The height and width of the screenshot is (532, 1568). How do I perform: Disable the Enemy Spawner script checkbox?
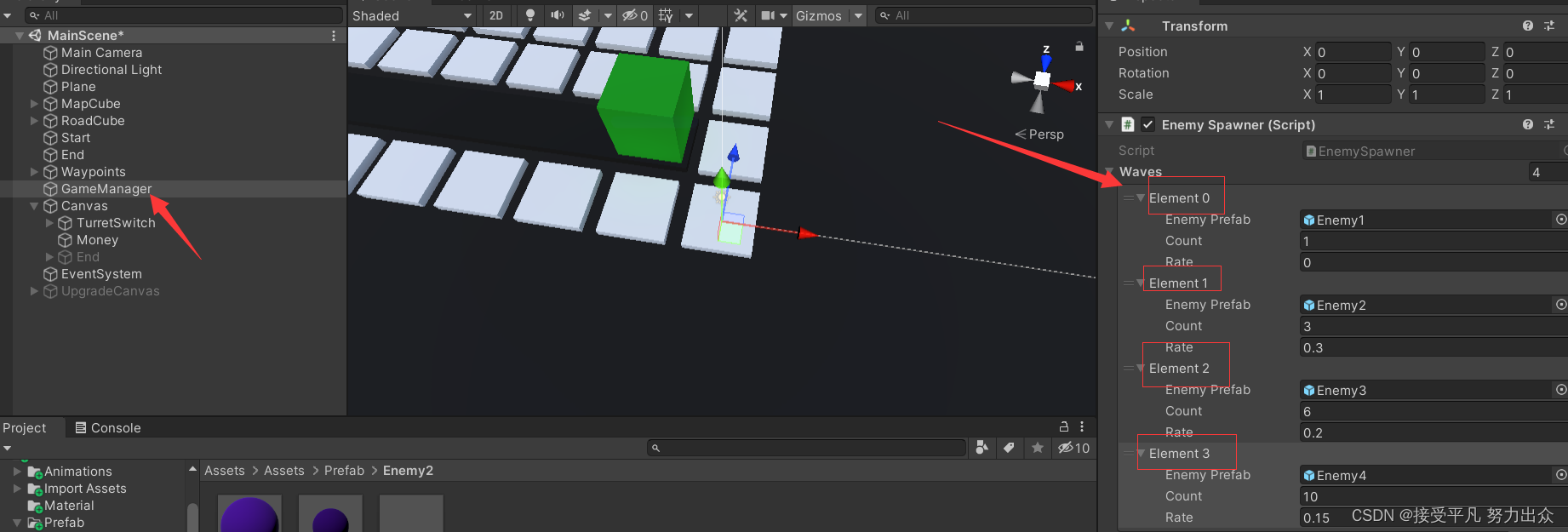(x=1147, y=125)
